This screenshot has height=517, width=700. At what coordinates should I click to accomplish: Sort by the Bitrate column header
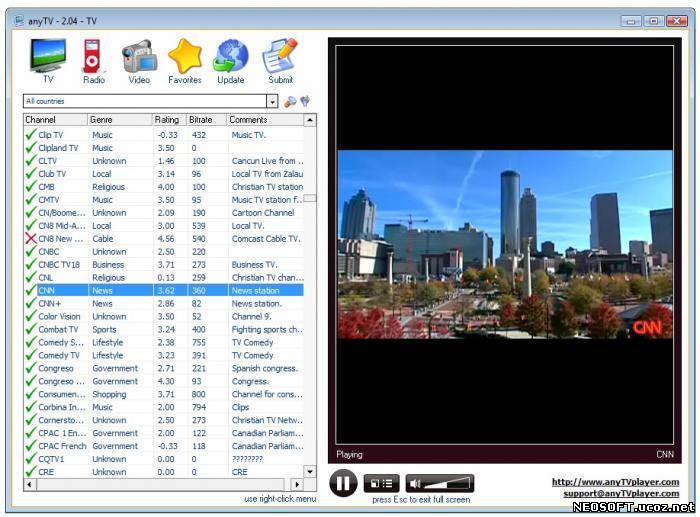(x=206, y=120)
